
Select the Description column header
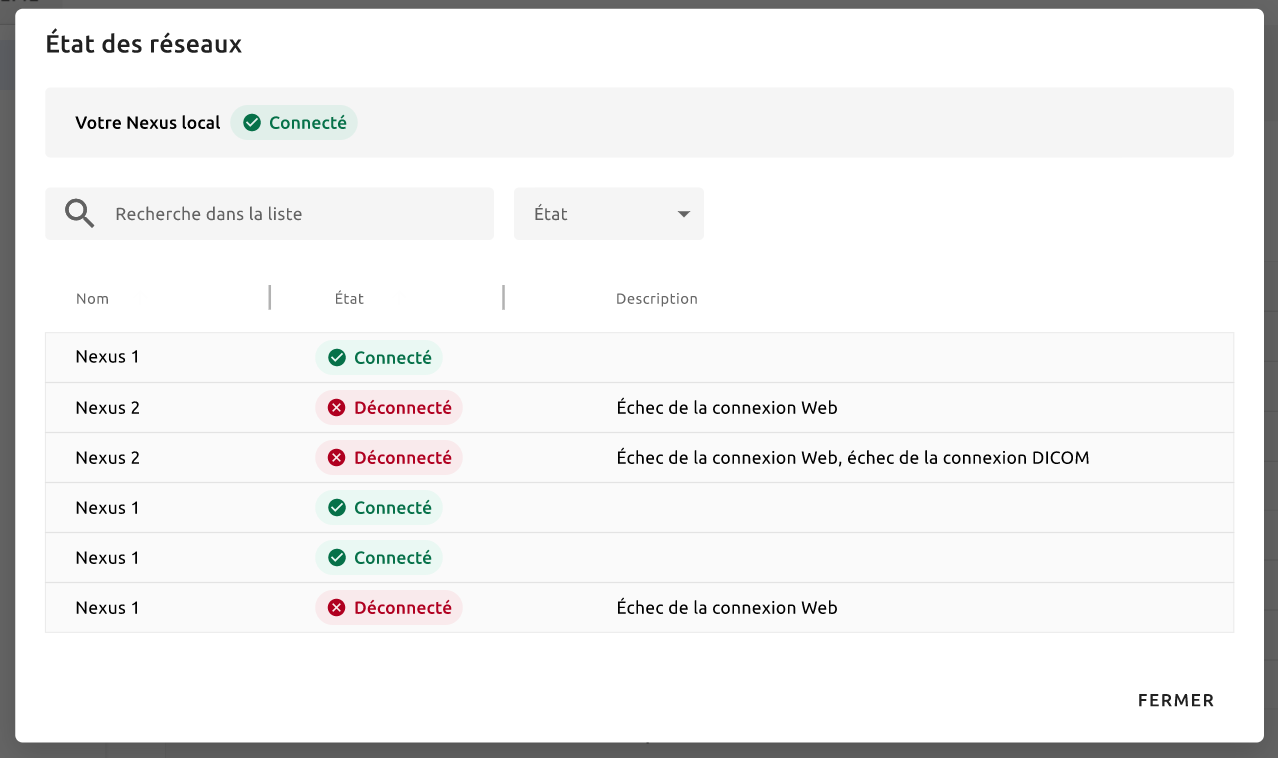point(657,299)
